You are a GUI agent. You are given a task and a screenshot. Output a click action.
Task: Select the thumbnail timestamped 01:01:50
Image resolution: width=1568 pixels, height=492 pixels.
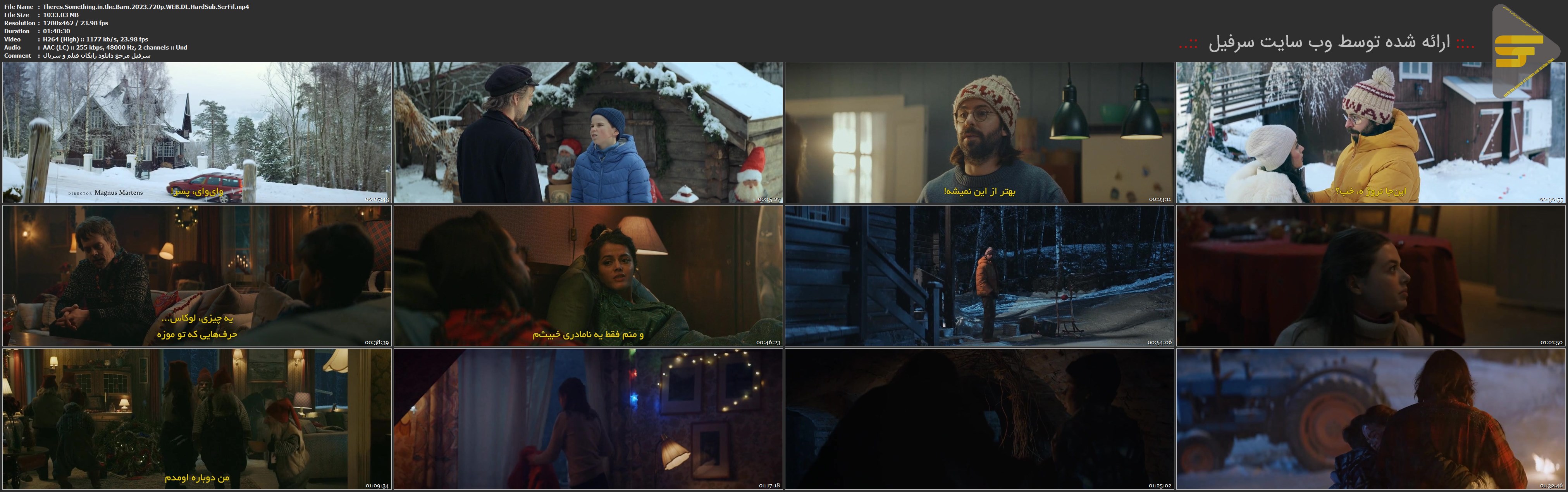click(1370, 276)
